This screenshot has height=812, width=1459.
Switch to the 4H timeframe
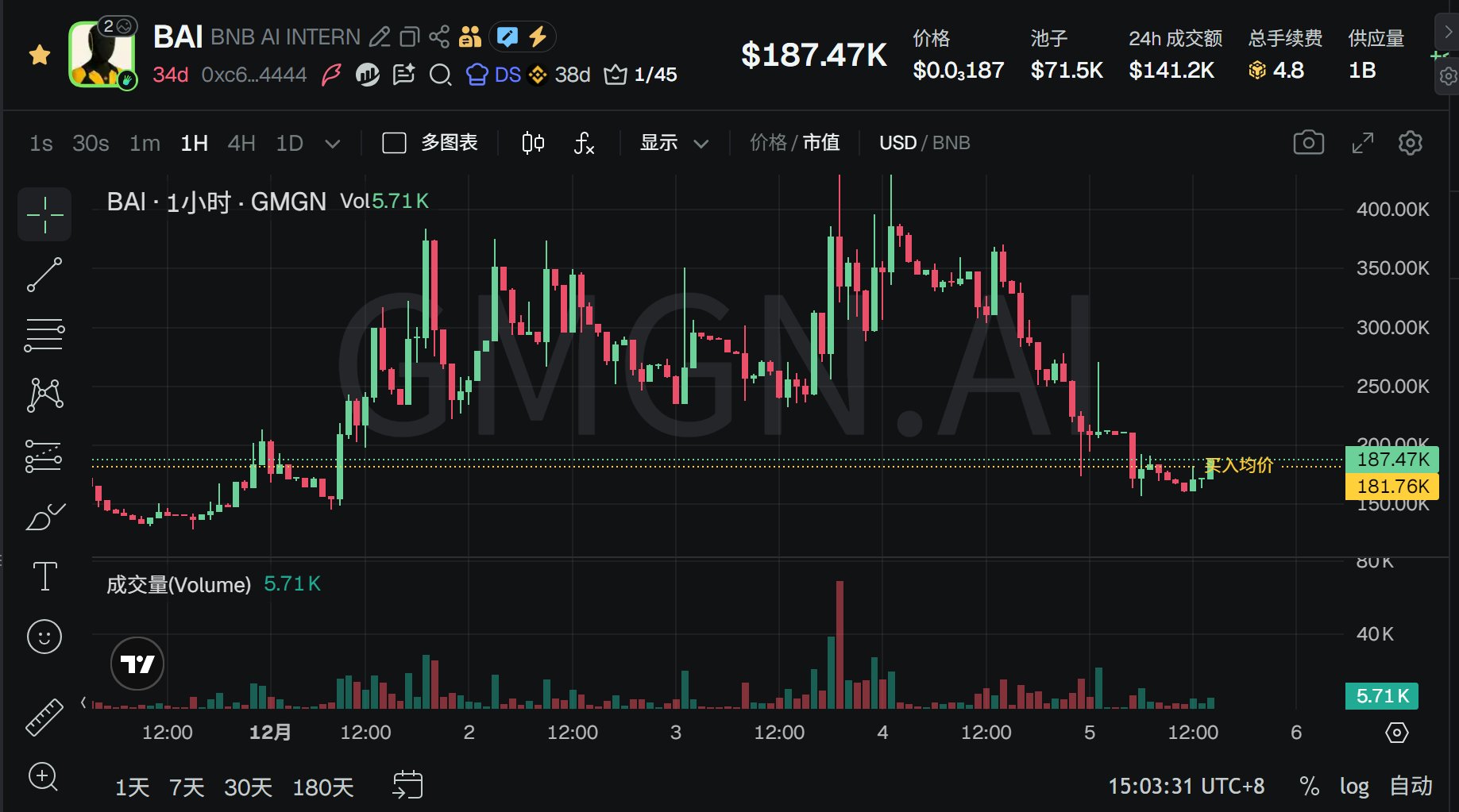point(241,143)
